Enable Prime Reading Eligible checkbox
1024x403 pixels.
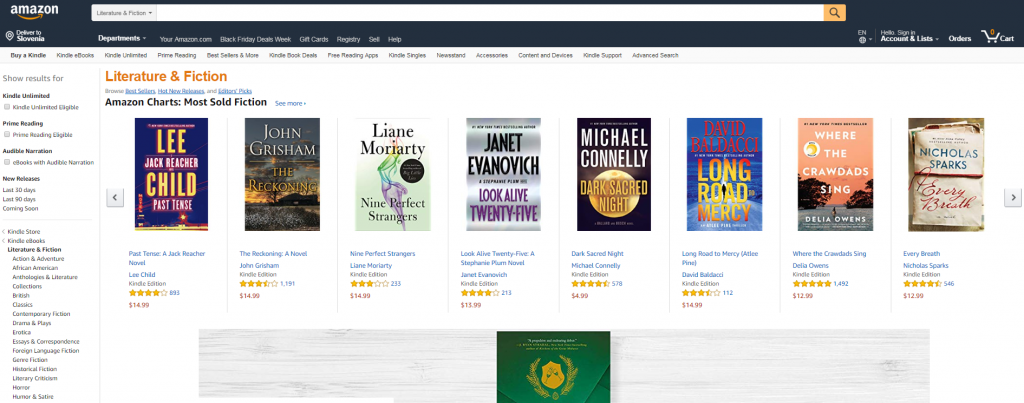[7, 135]
